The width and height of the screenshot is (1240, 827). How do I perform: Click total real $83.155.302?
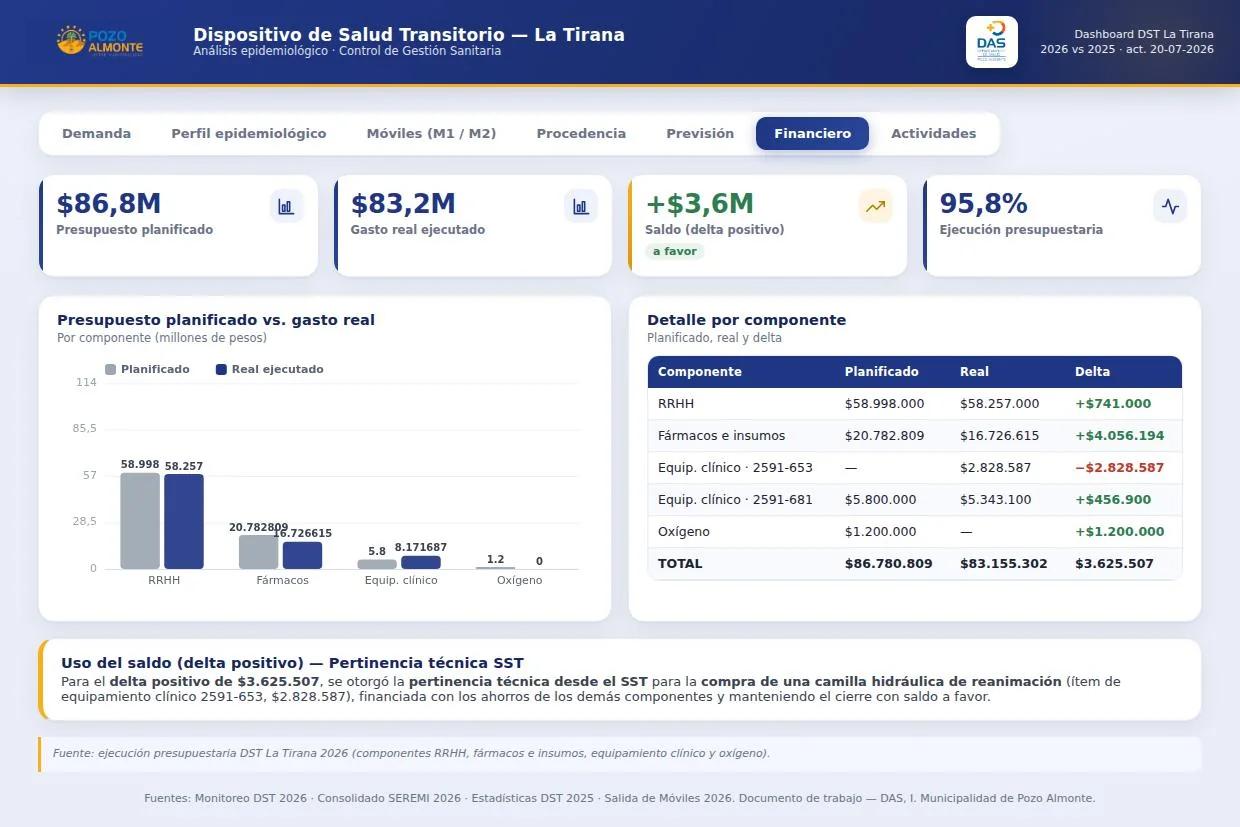click(1004, 564)
